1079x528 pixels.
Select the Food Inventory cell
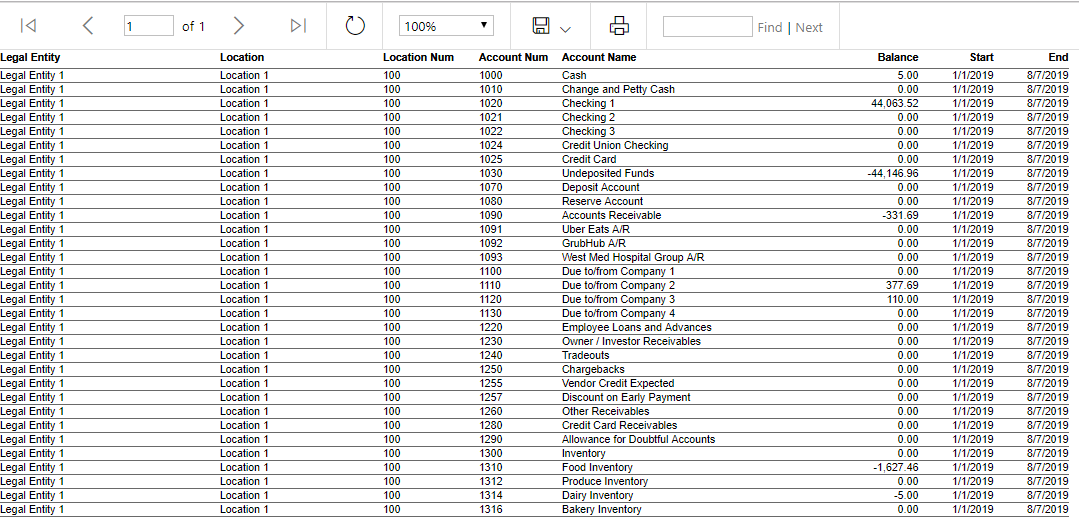(x=597, y=467)
